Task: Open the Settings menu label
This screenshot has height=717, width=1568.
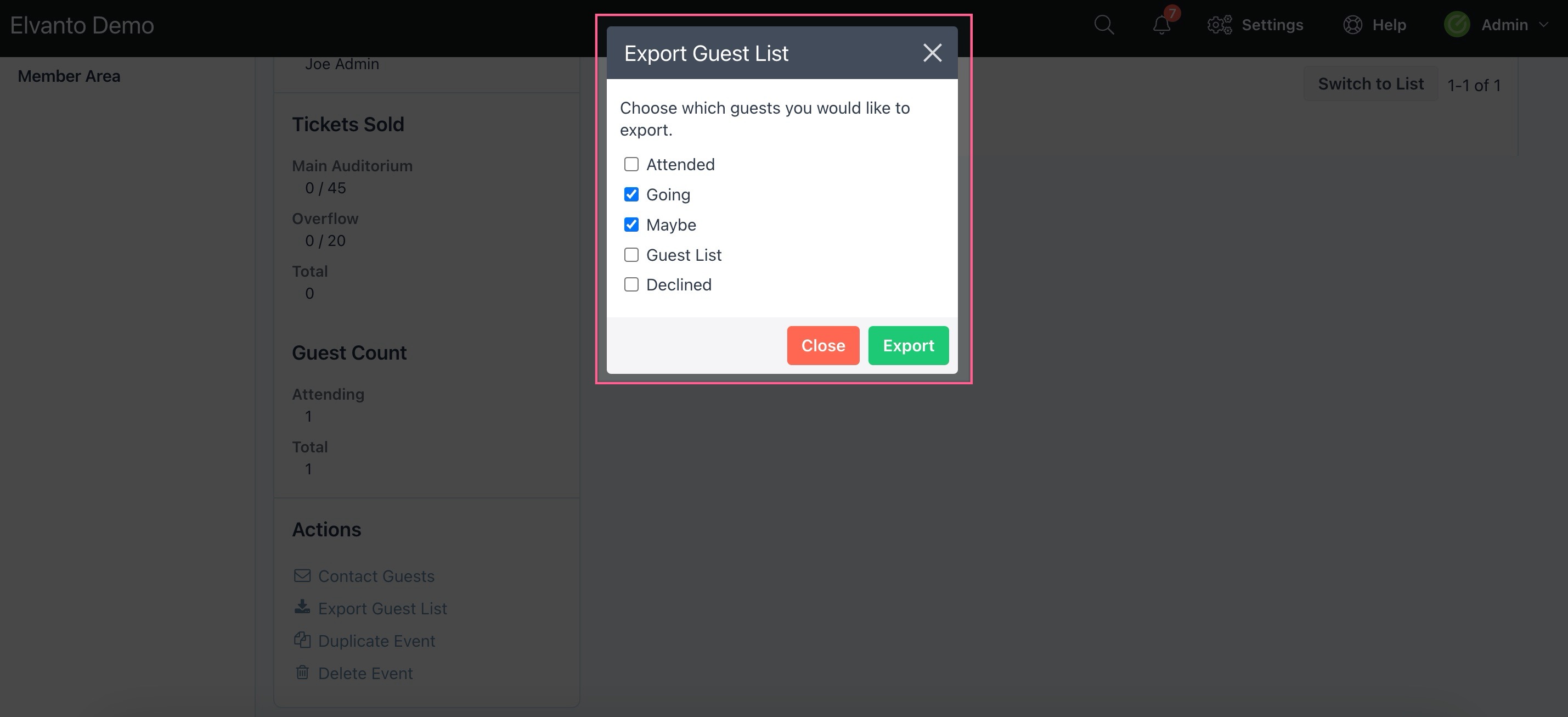Action: point(1272,25)
